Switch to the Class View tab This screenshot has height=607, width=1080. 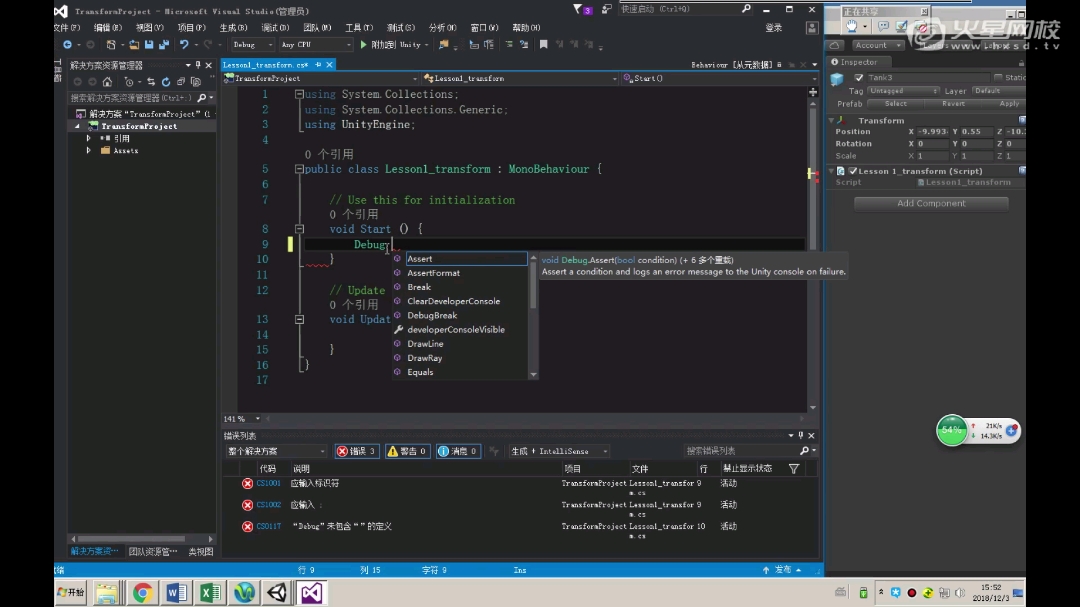click(201, 552)
